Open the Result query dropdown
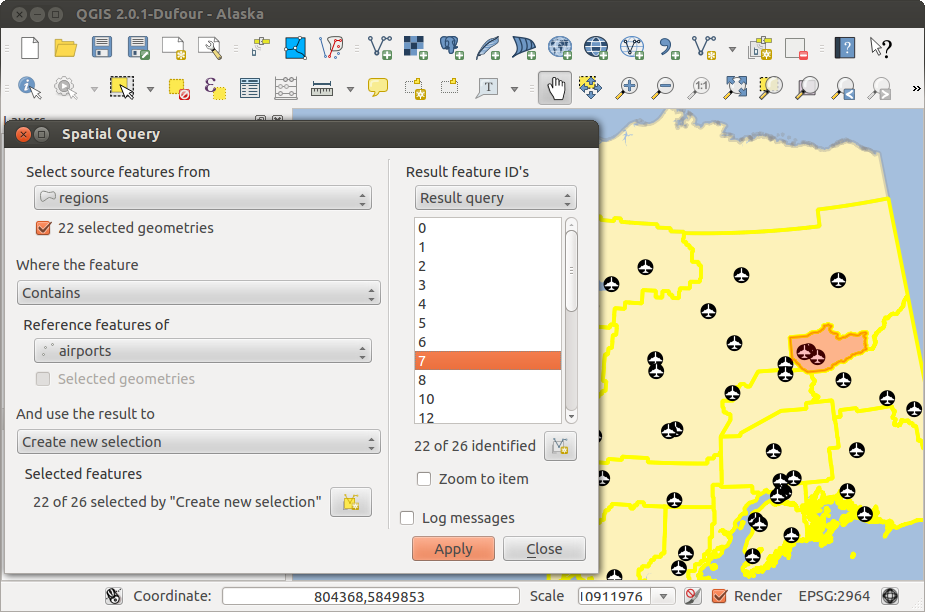This screenshot has width=925, height=612. (x=496, y=198)
